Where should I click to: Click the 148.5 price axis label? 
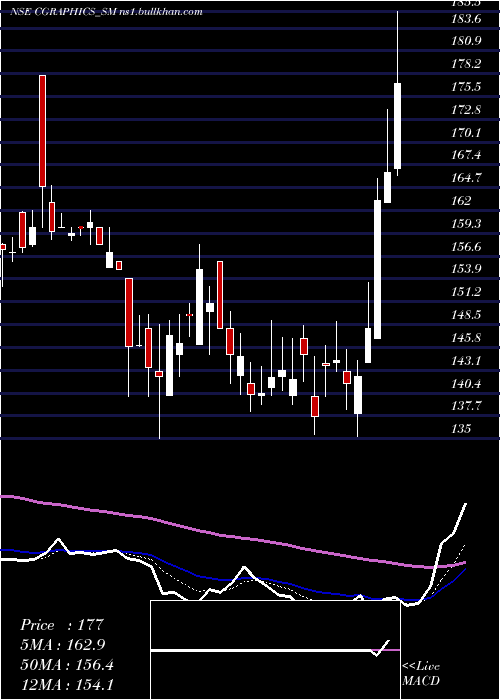[466, 316]
